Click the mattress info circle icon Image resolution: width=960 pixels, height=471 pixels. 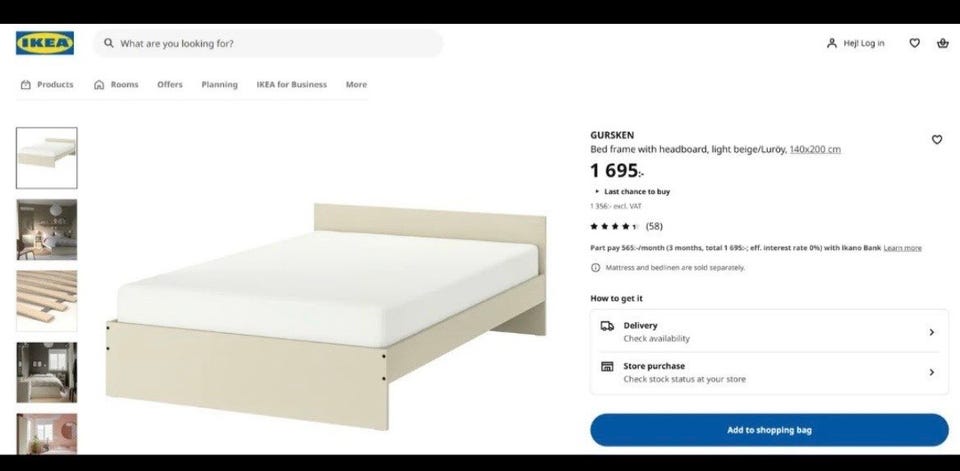(595, 268)
